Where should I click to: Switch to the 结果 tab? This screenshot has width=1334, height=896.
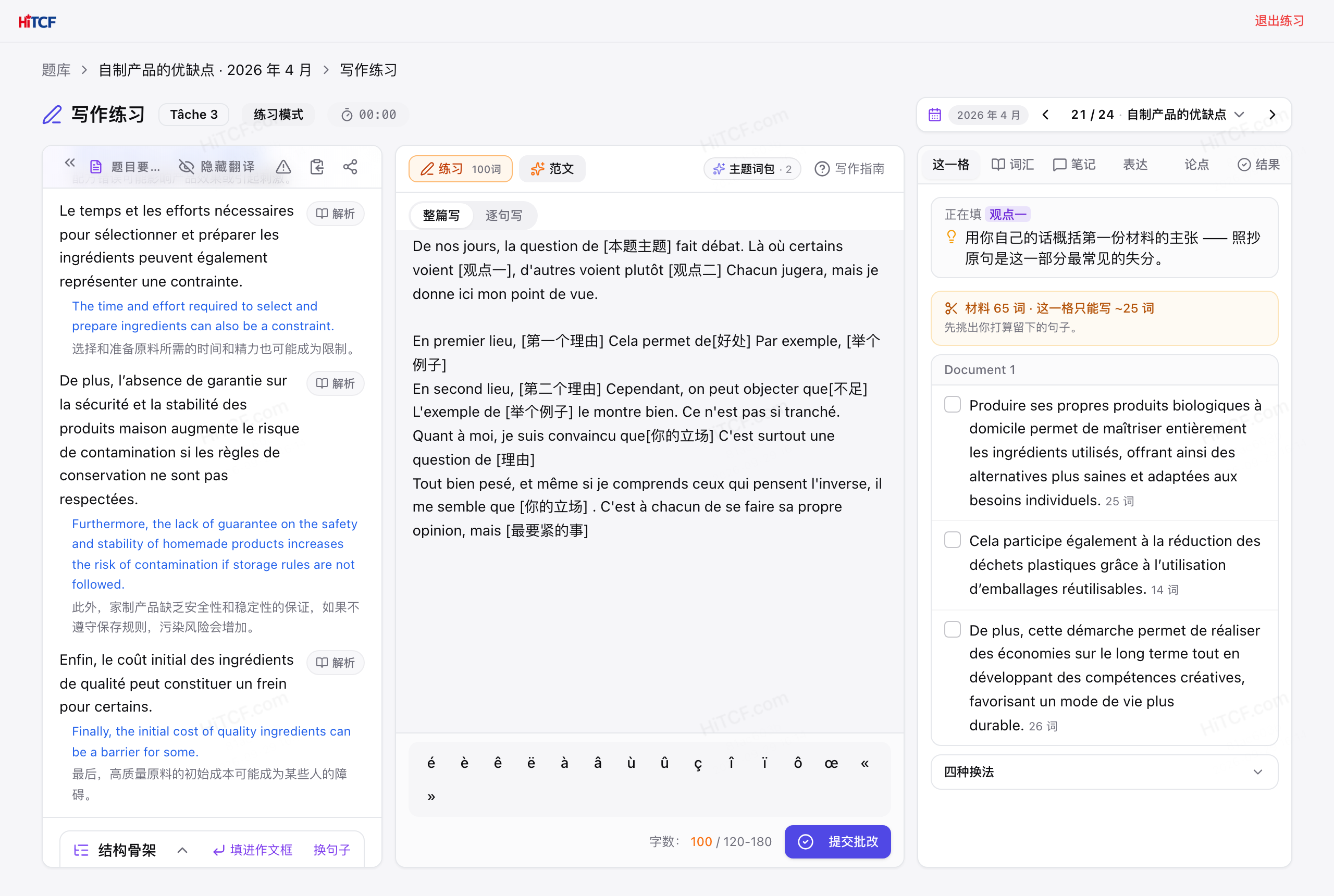pyautogui.click(x=1258, y=165)
